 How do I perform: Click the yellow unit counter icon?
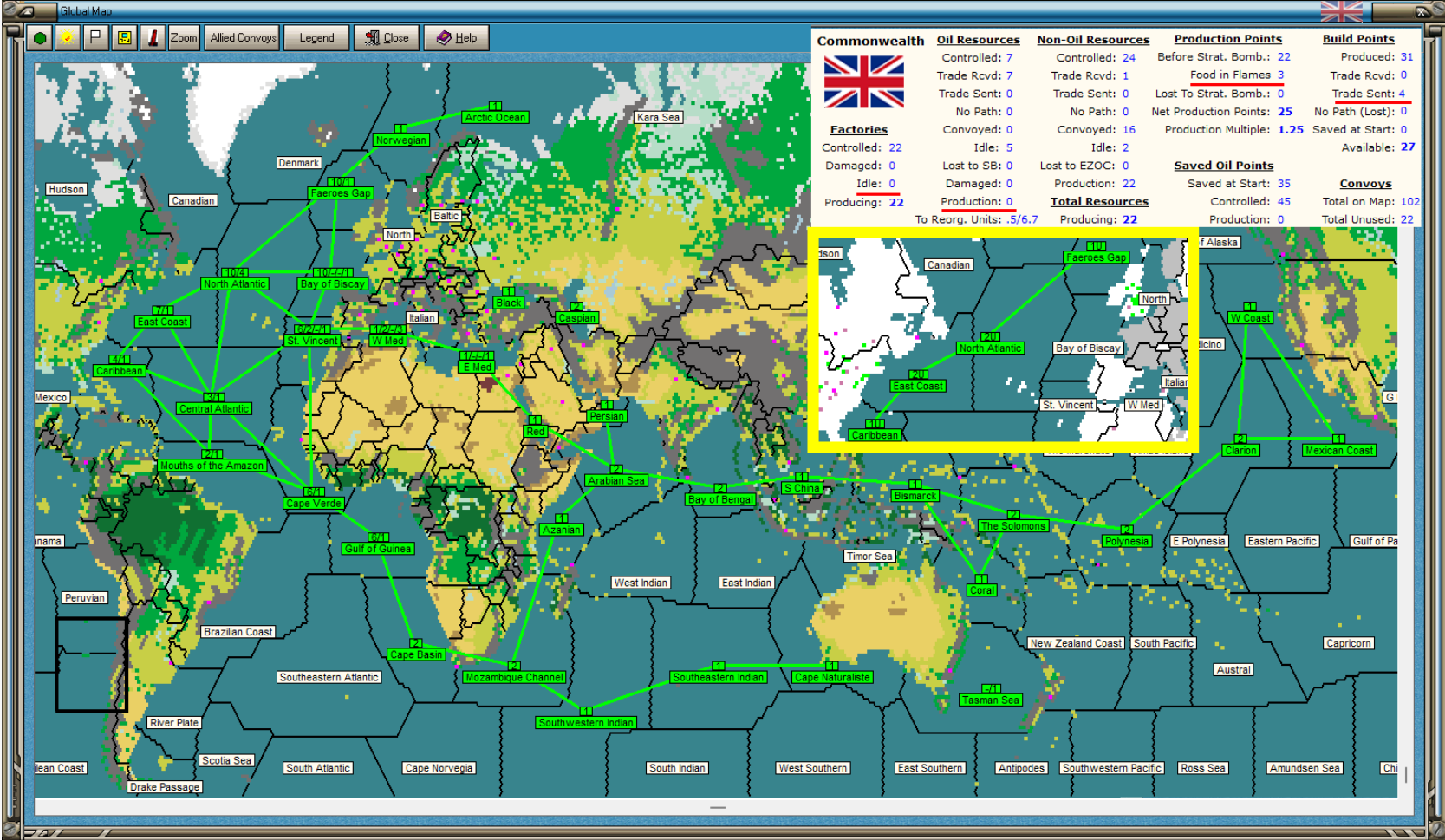[124, 38]
